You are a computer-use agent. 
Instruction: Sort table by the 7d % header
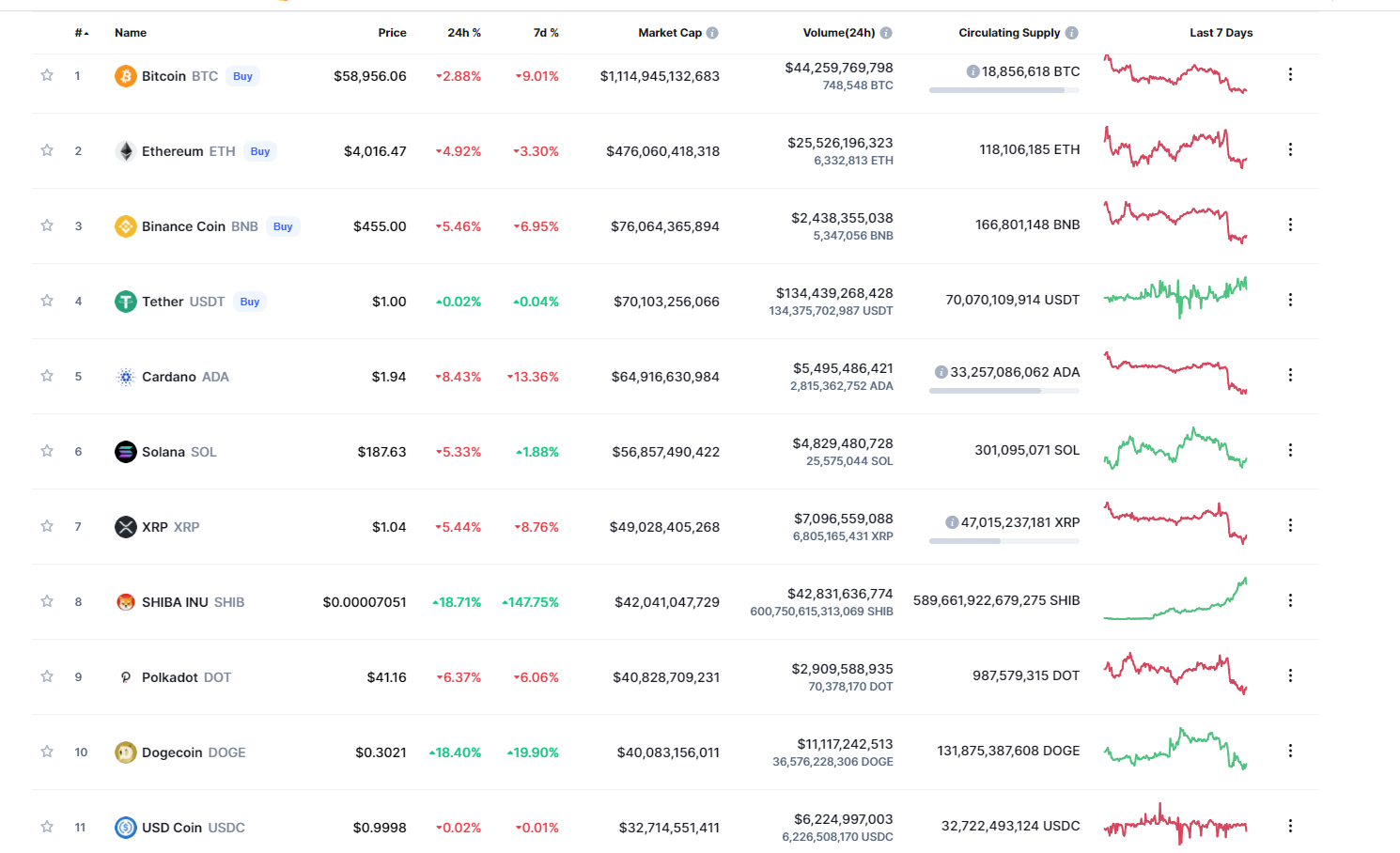pyautogui.click(x=546, y=33)
